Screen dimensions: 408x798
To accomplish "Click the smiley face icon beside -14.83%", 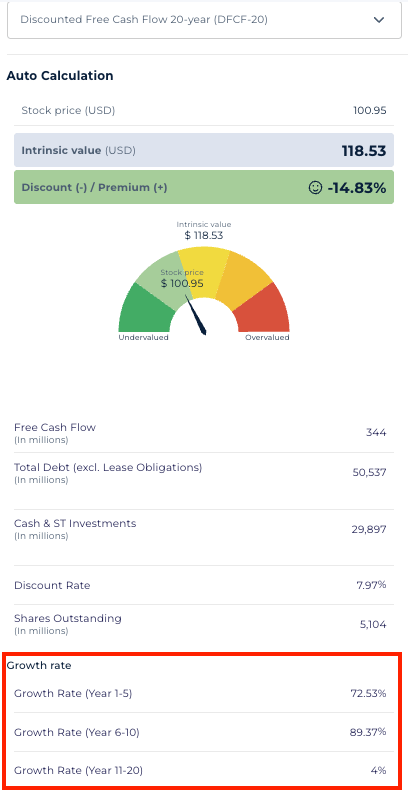I will tap(315, 188).
